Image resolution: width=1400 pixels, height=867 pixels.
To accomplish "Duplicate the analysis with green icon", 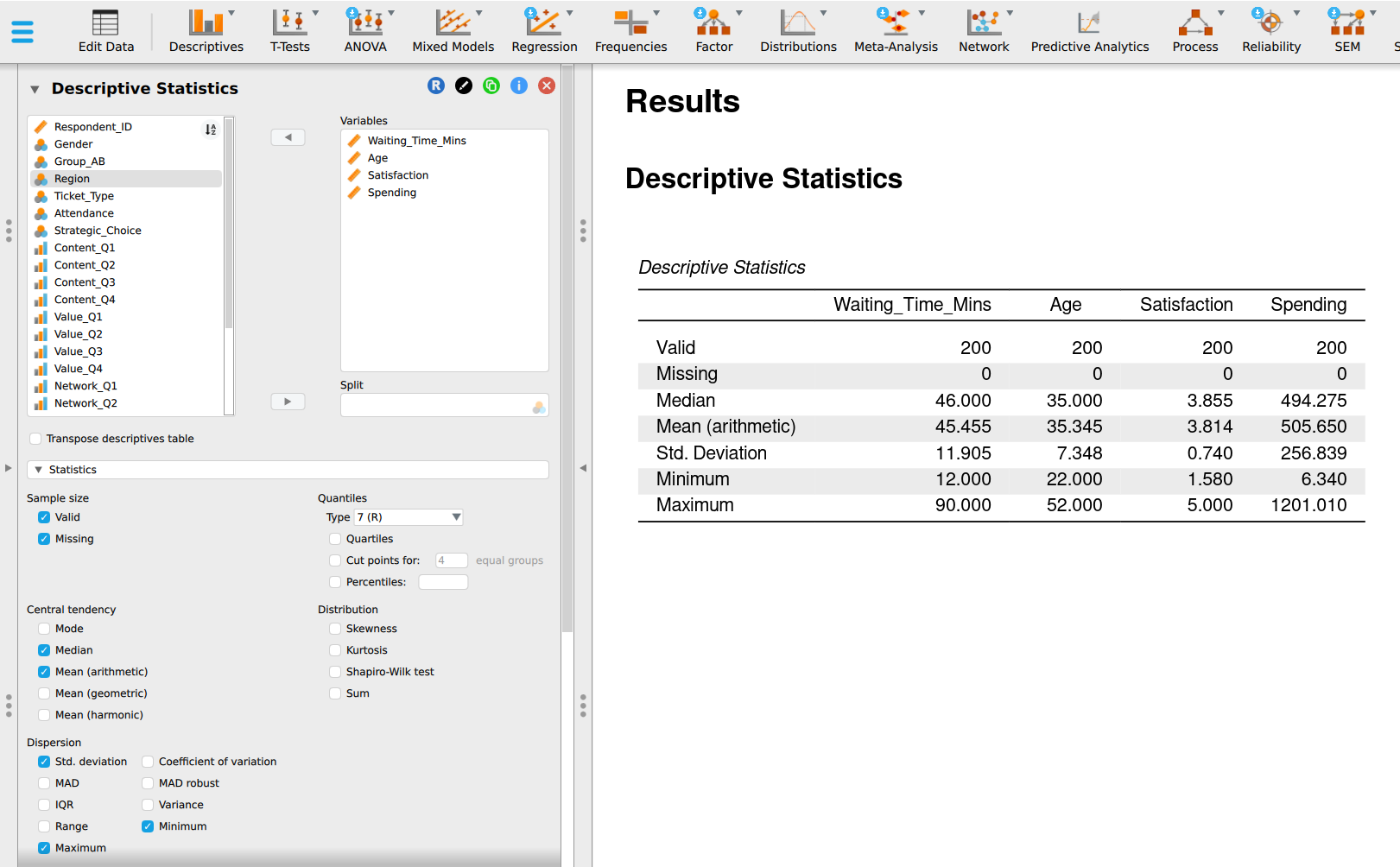I will pyautogui.click(x=491, y=85).
